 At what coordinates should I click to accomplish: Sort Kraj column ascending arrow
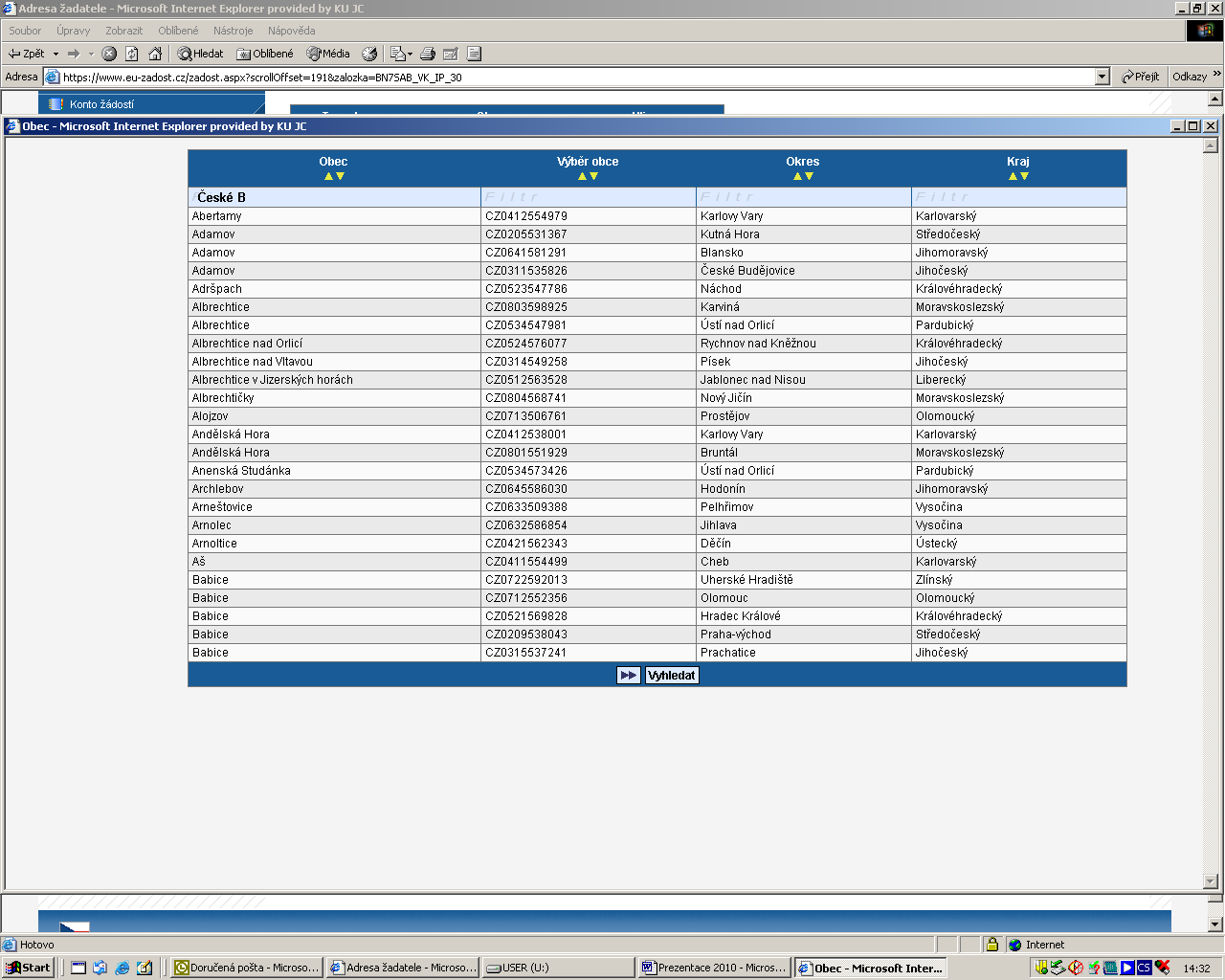(1013, 176)
